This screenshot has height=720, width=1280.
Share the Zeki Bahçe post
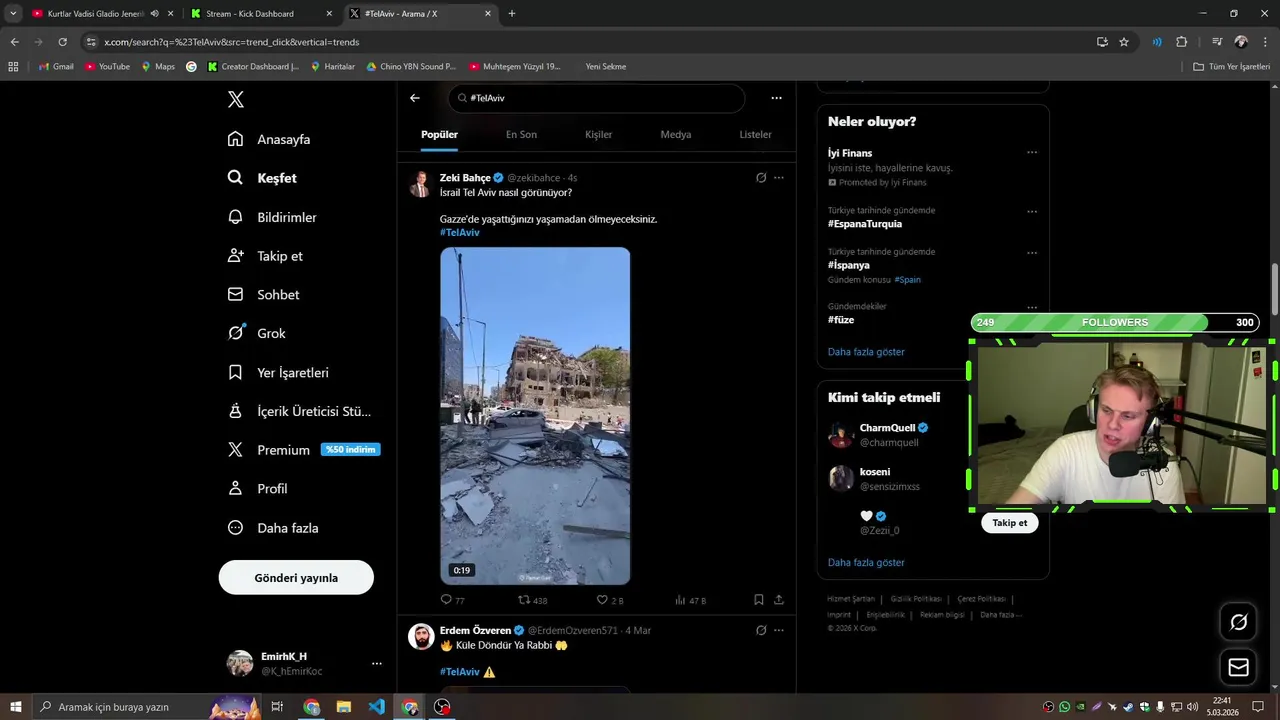(779, 600)
